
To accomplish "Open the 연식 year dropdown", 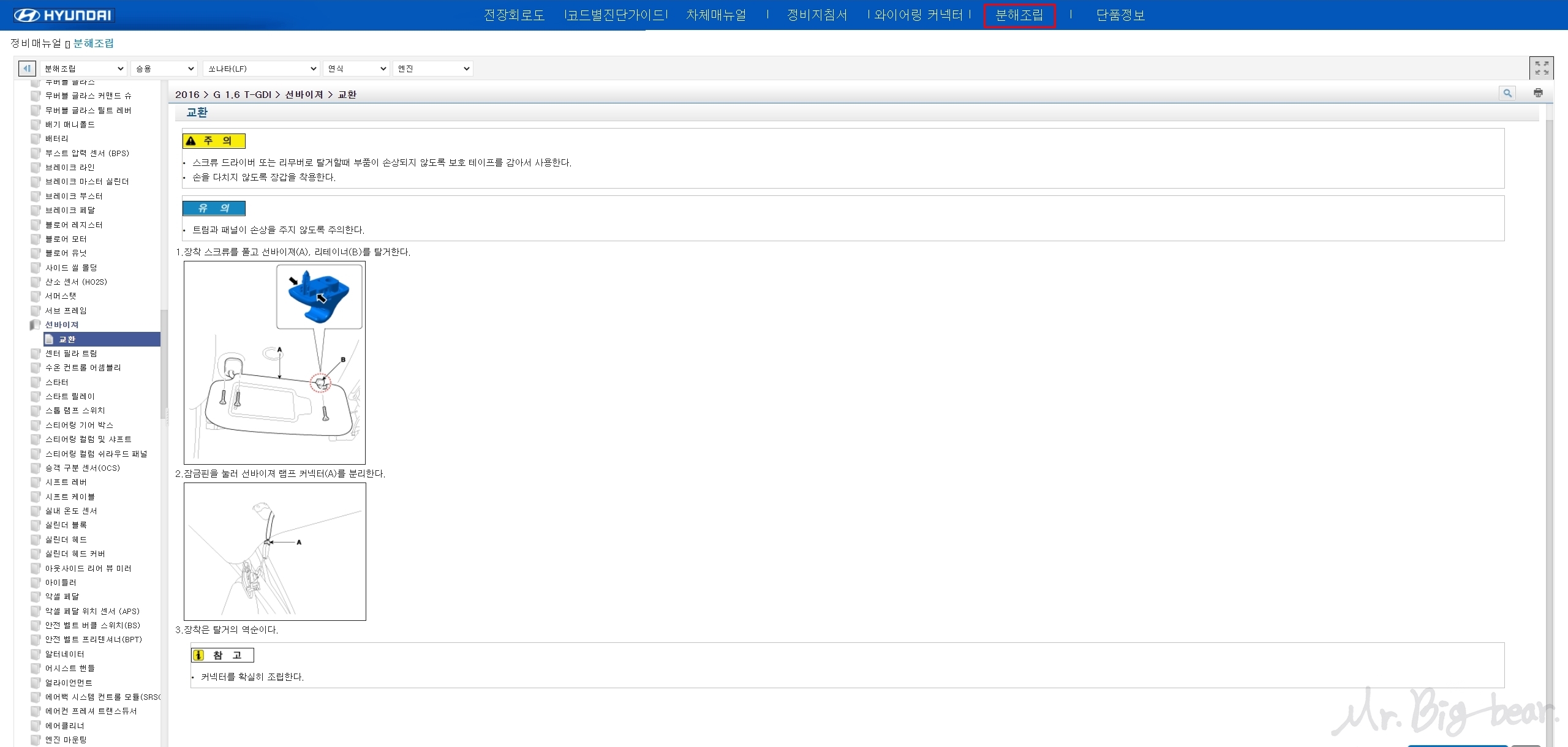I will [356, 69].
